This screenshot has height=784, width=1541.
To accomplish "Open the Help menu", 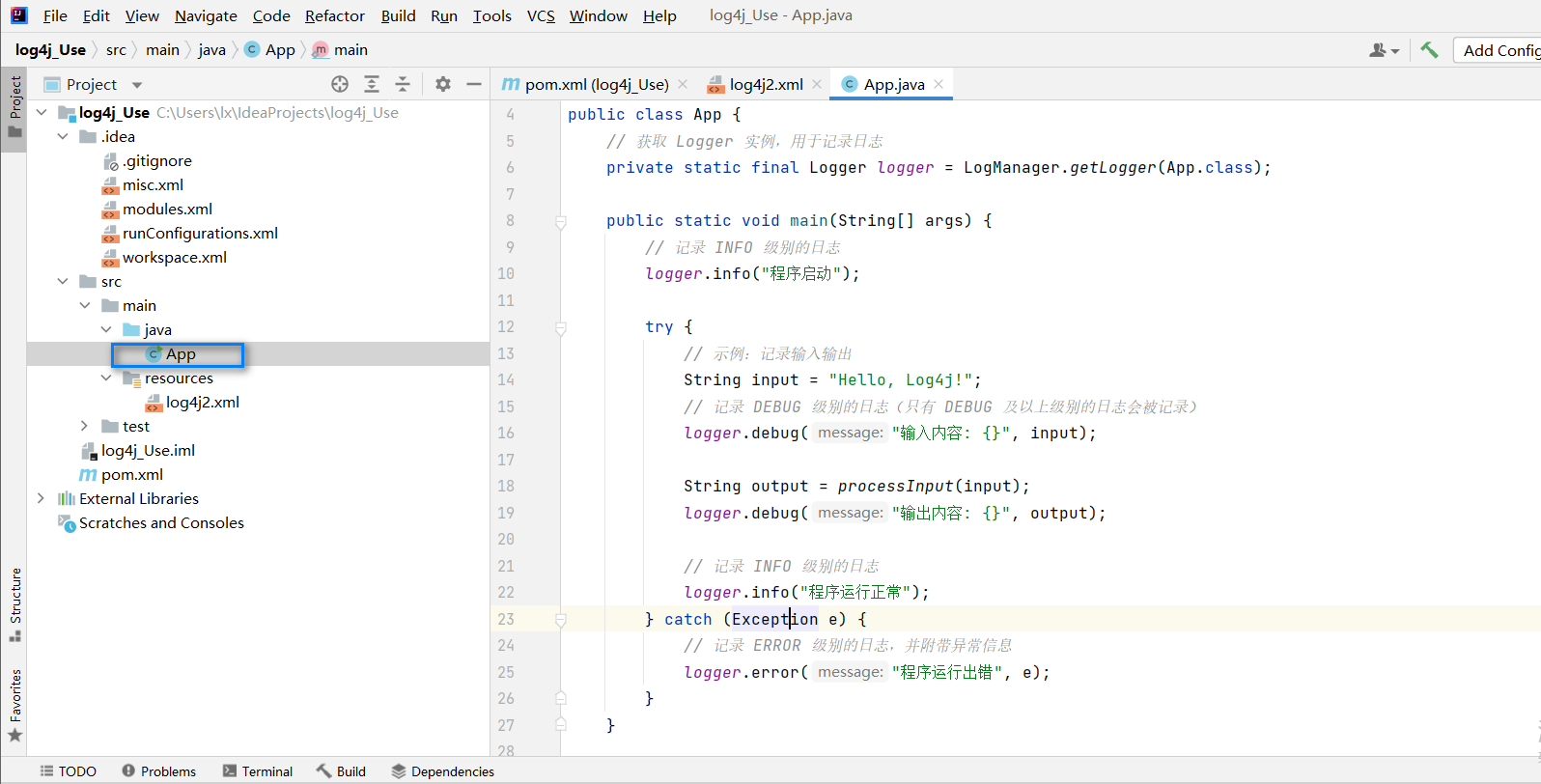I will tap(659, 15).
